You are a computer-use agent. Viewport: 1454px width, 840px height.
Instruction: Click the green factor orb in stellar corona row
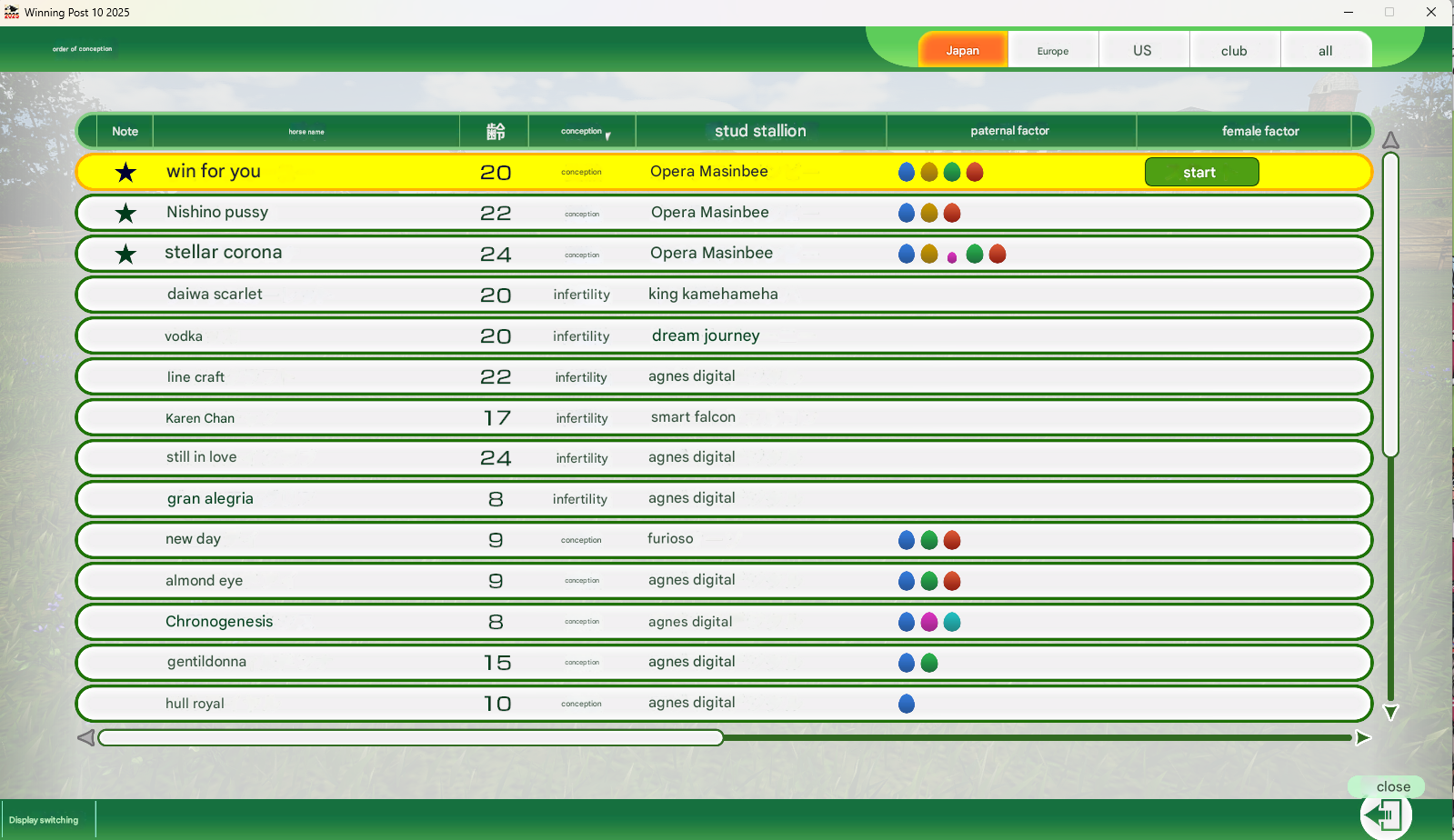tap(975, 254)
